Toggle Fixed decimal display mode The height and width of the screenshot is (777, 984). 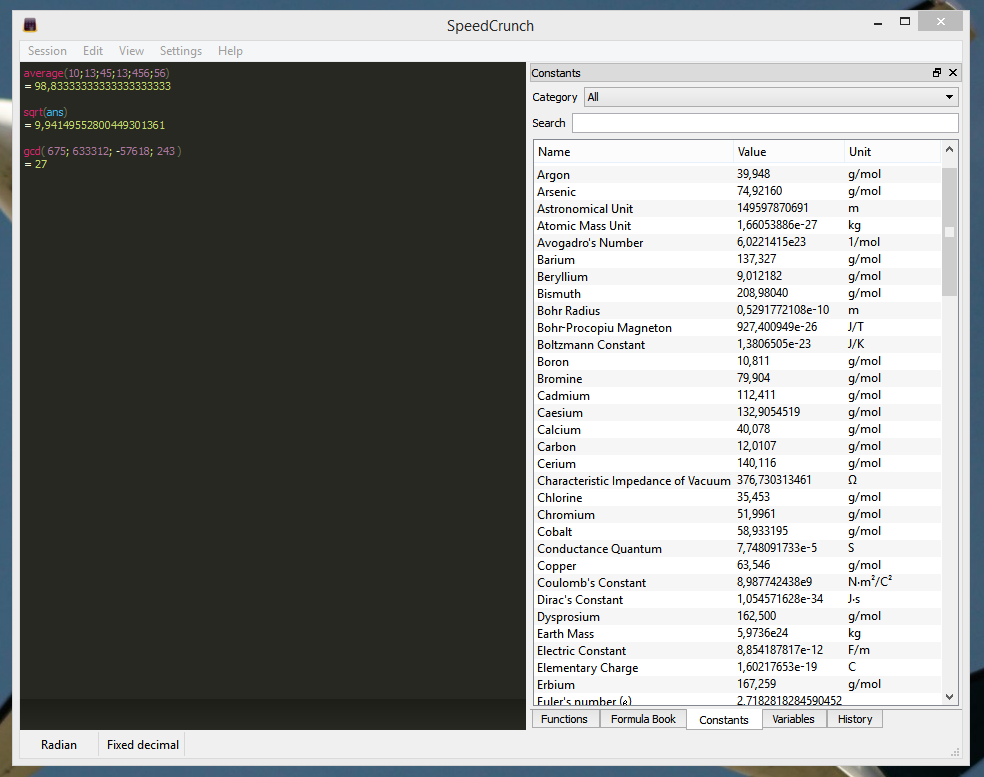pyautogui.click(x=141, y=744)
